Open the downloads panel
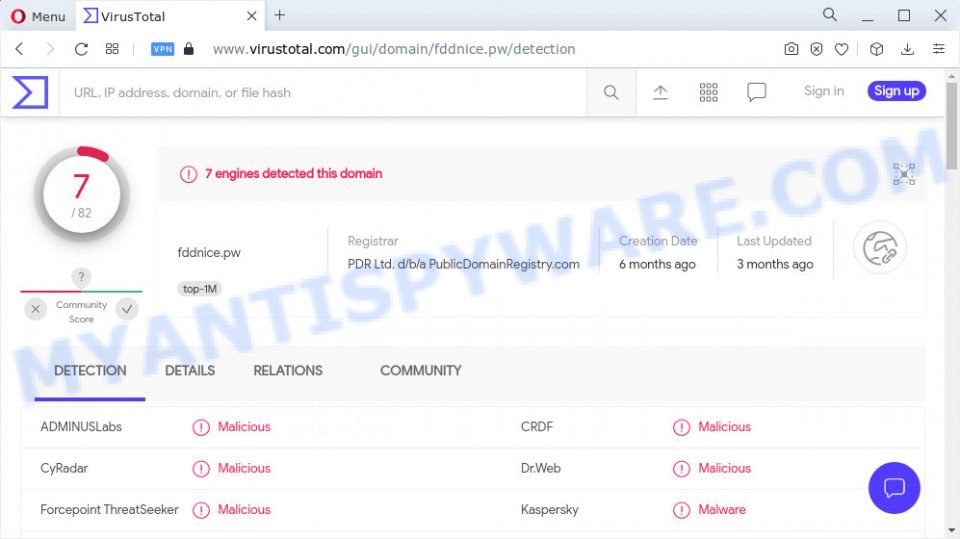This screenshot has width=960, height=539. pyautogui.click(x=907, y=49)
